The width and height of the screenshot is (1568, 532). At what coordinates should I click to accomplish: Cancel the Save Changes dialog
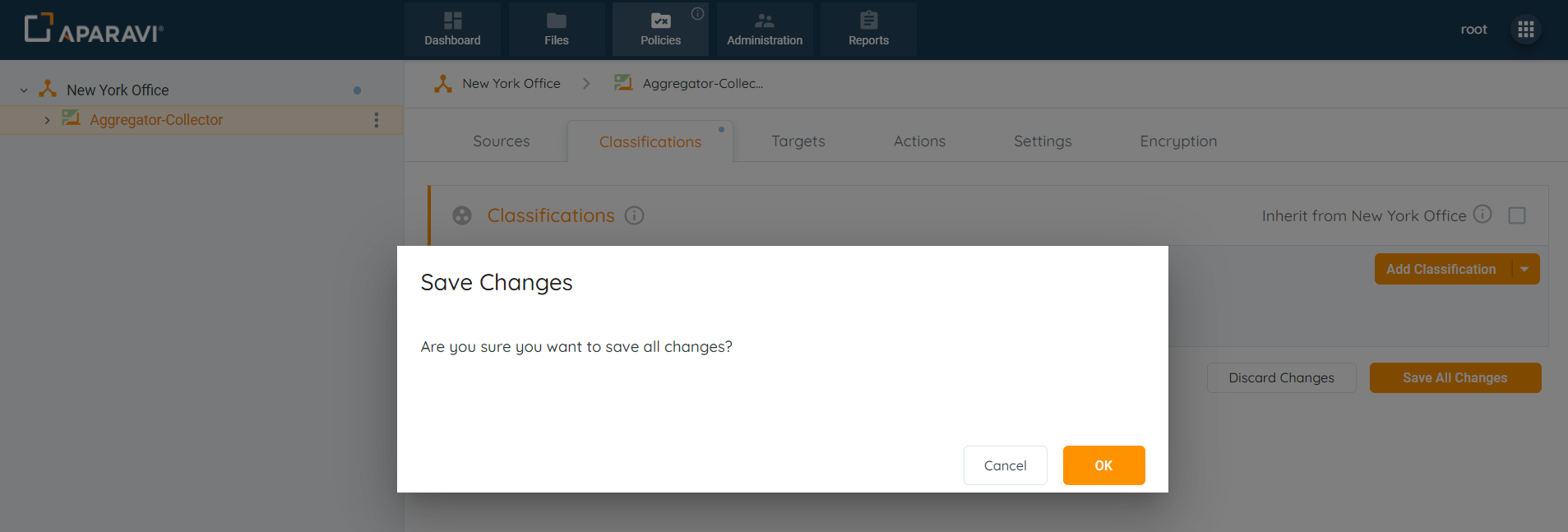pos(1005,465)
